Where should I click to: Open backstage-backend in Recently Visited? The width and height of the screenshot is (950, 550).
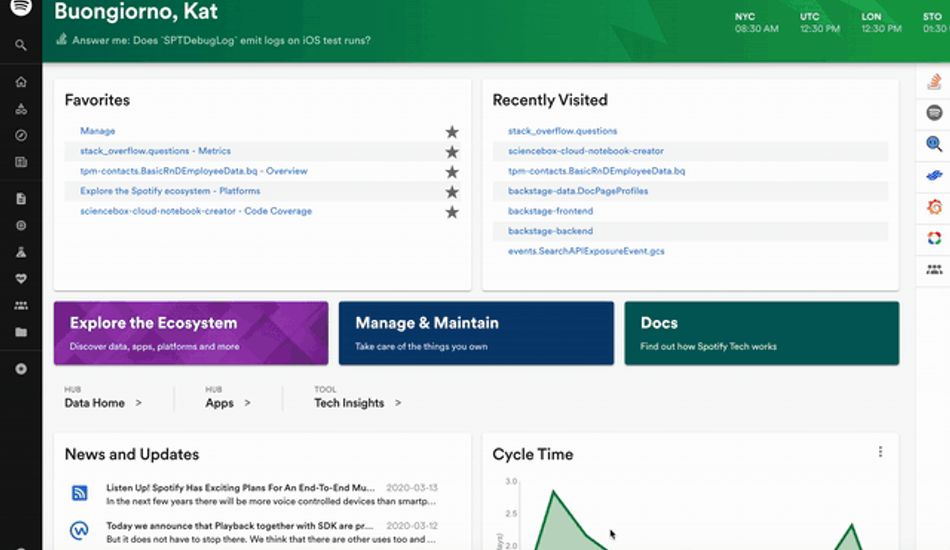pos(550,231)
